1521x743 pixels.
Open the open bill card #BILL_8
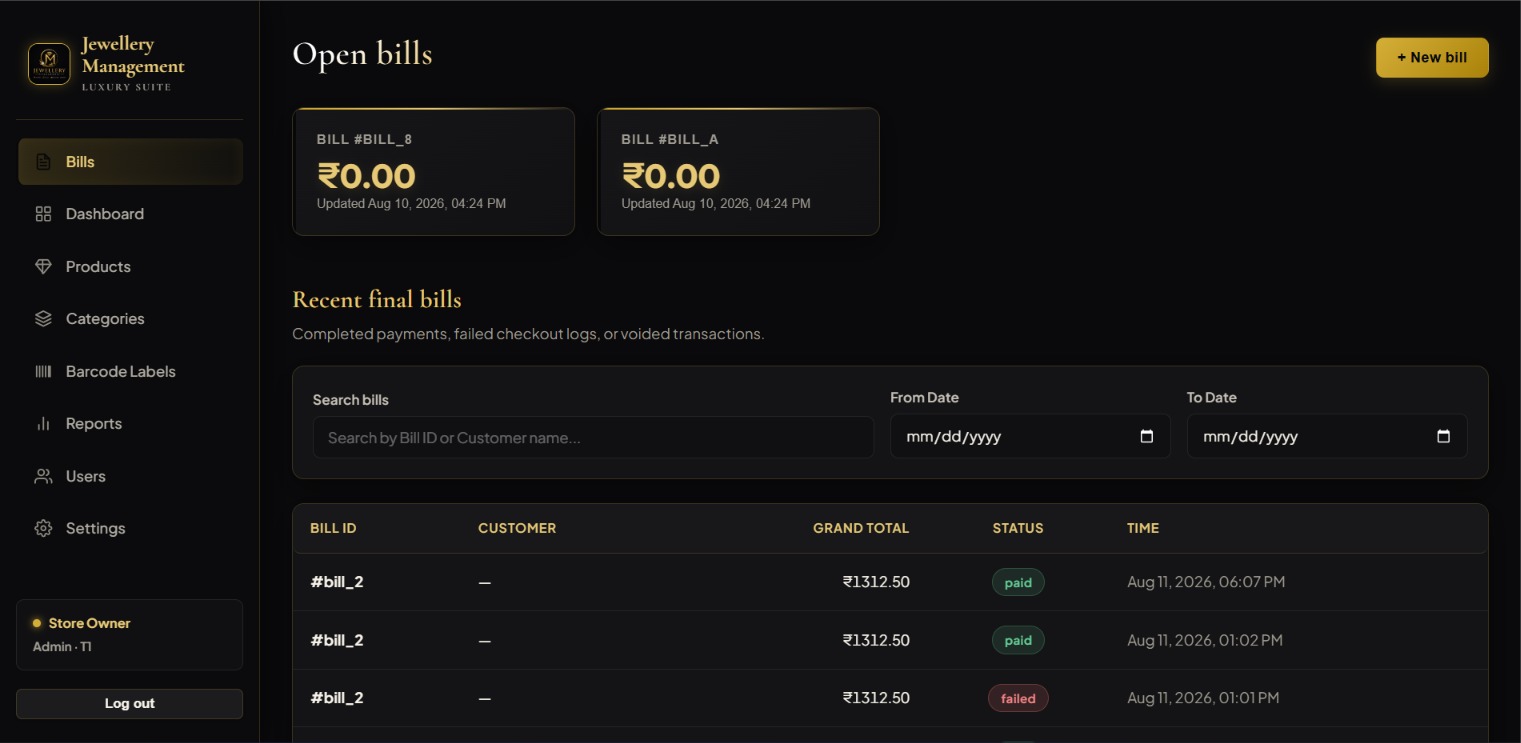[433, 172]
